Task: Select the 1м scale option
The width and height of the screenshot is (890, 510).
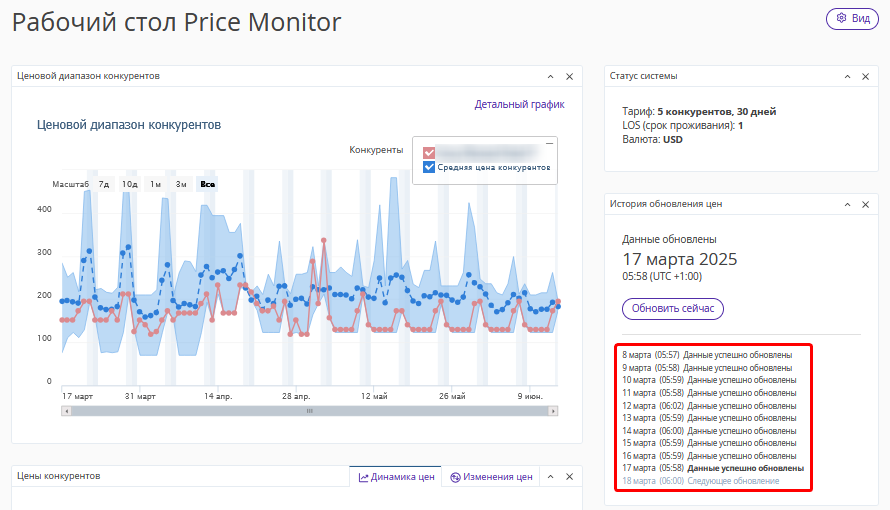Action: click(x=156, y=184)
